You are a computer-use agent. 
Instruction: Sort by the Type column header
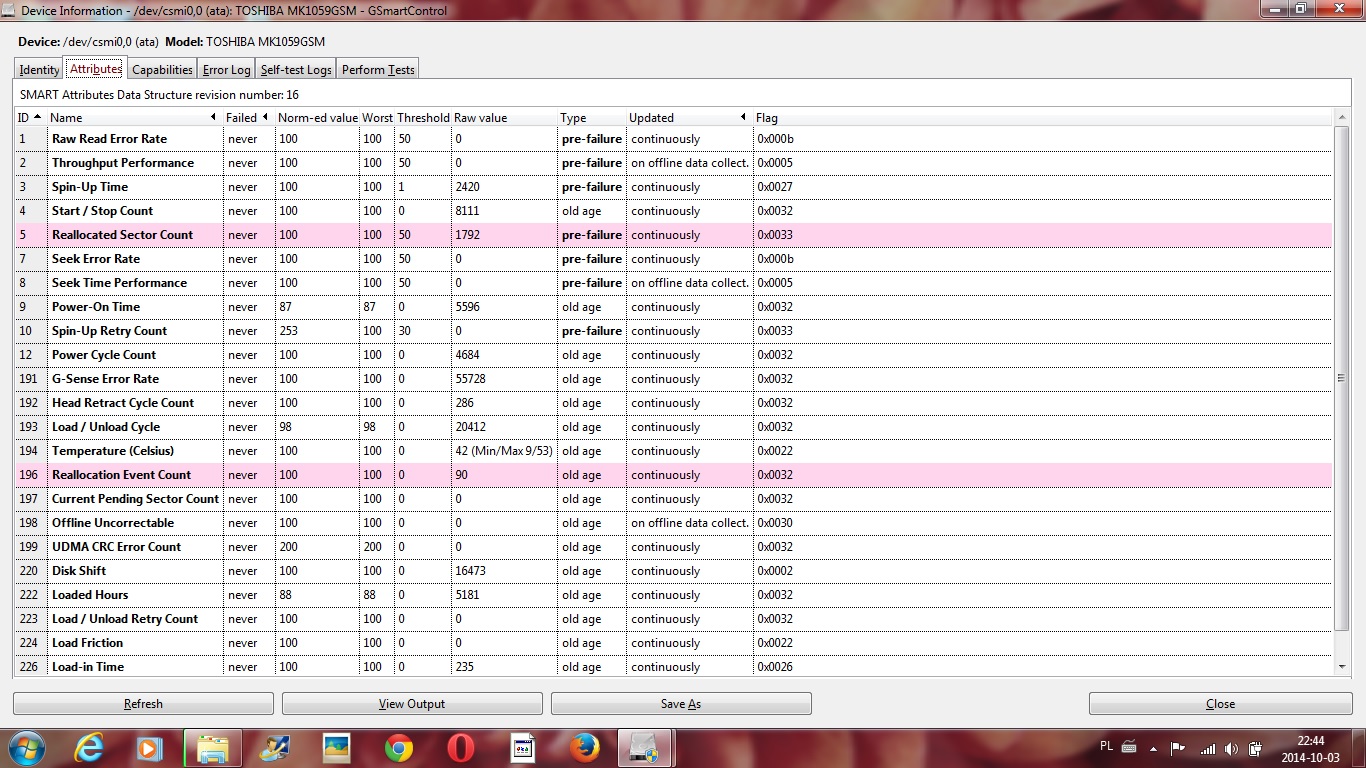point(591,118)
